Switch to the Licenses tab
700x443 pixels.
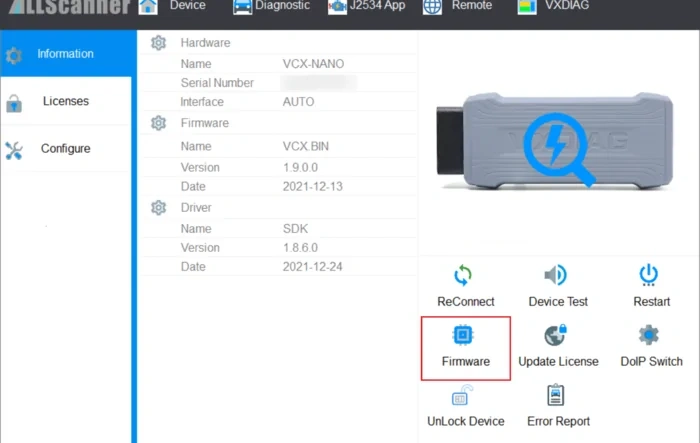coord(66,101)
